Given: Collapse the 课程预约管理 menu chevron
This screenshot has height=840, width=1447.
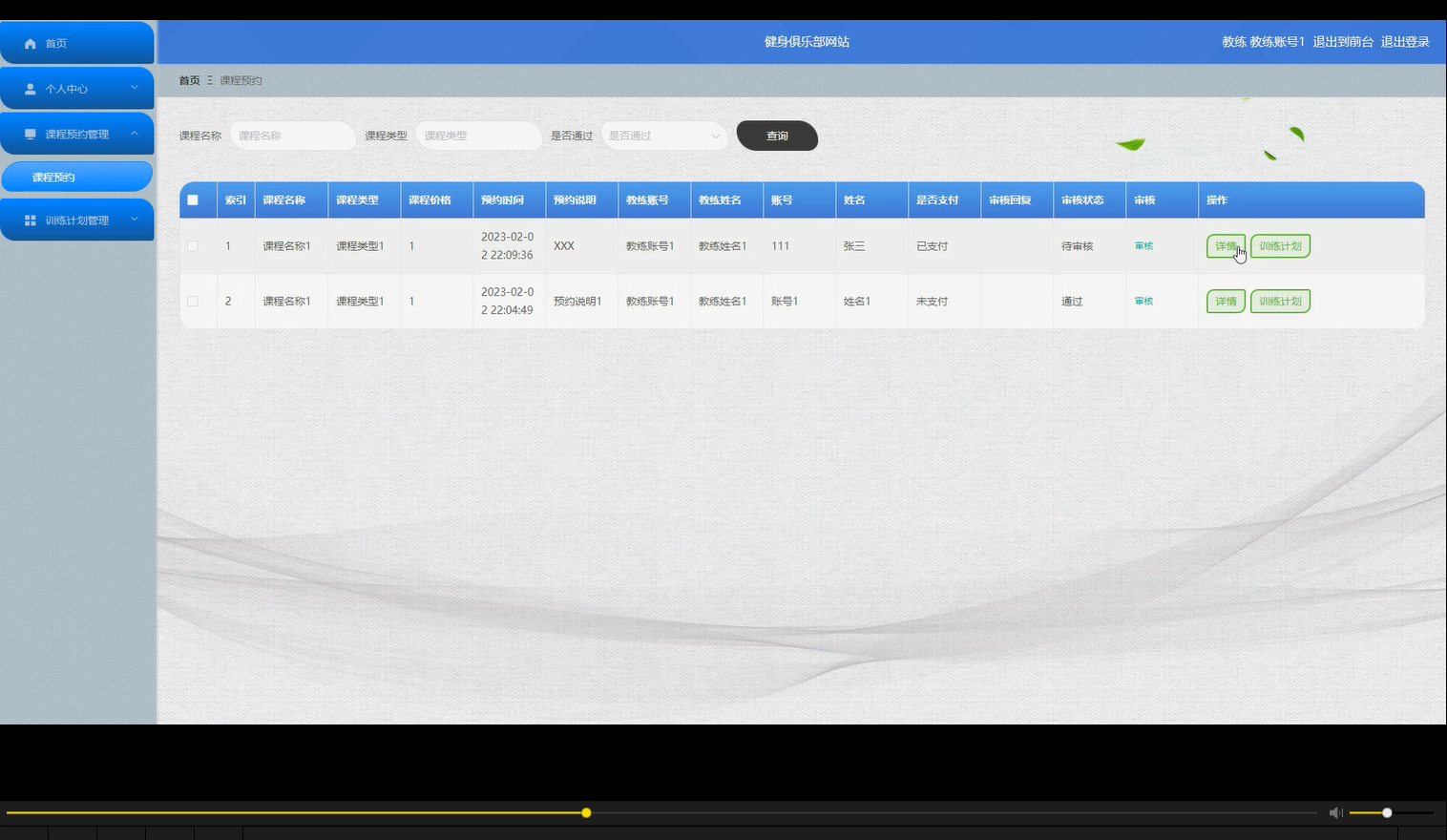Looking at the screenshot, I should 135,134.
